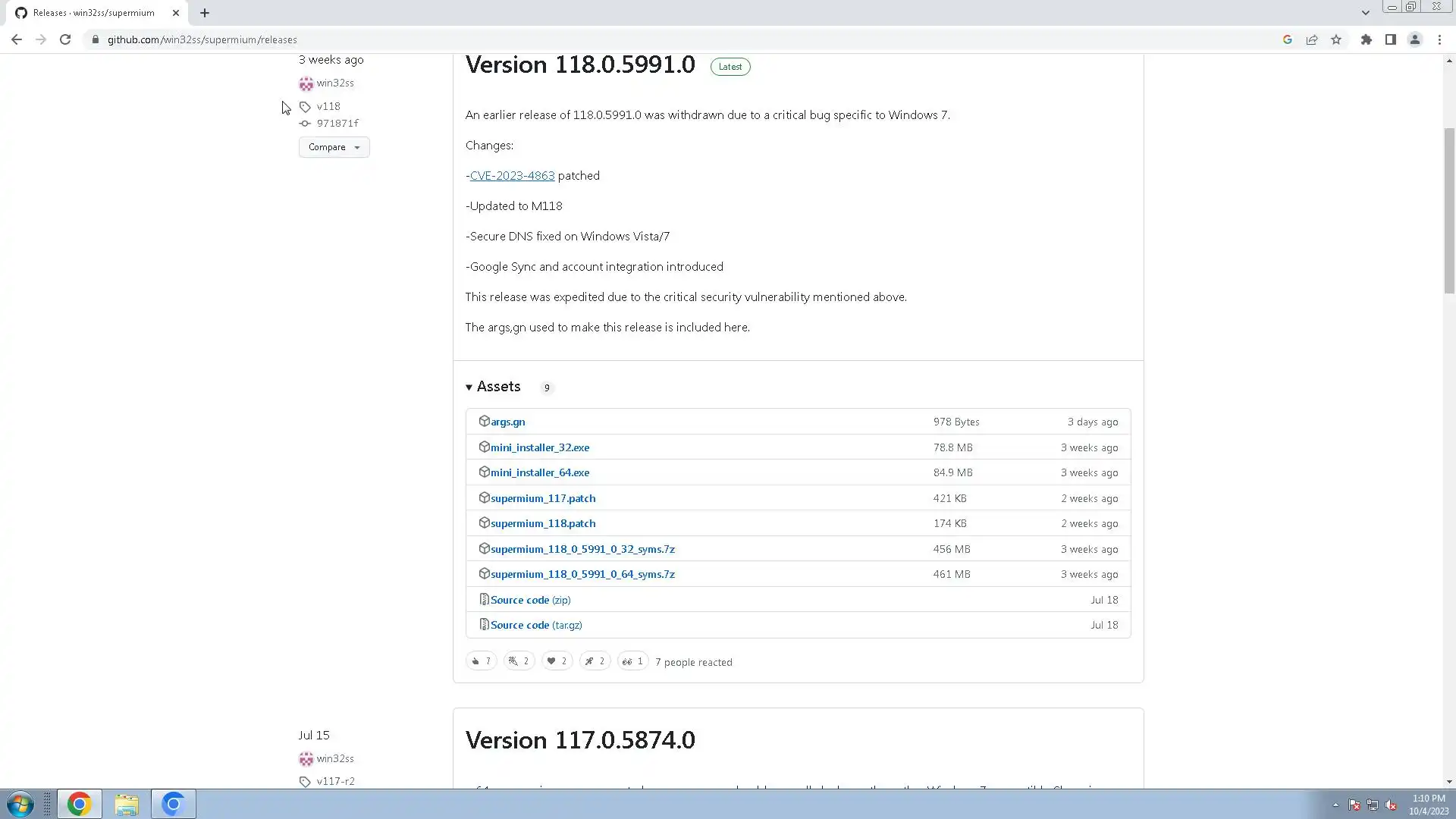Bookmark this page with the star icon
The image size is (1456, 819).
[x=1336, y=39]
